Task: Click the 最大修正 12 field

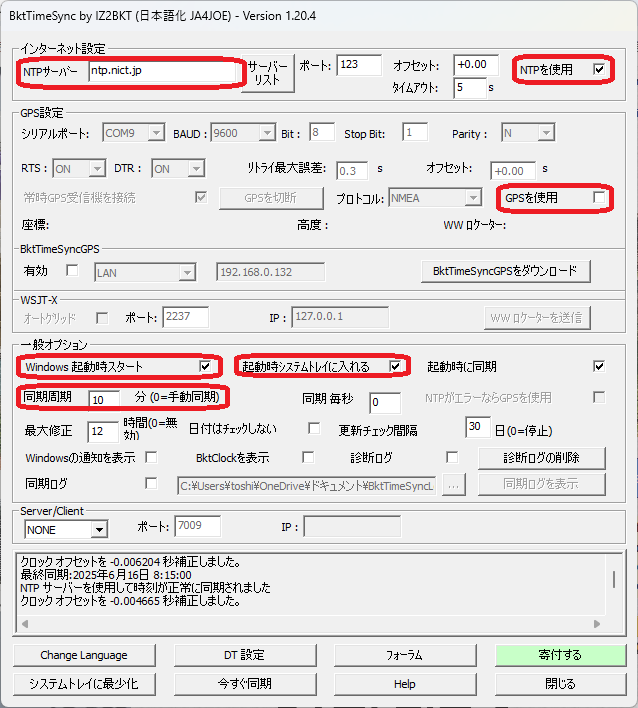Action: pos(103,432)
